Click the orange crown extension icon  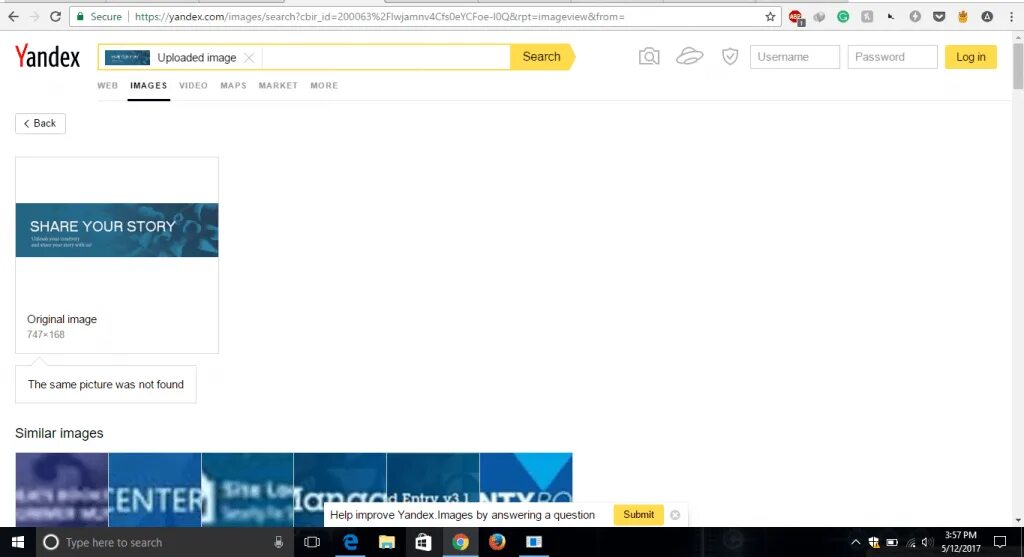[963, 16]
